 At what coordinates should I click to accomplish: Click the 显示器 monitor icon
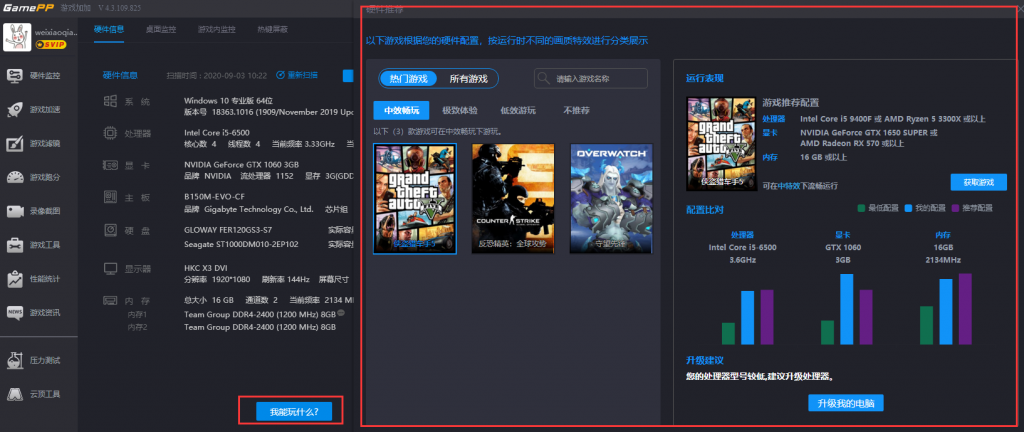pyautogui.click(x=111, y=268)
